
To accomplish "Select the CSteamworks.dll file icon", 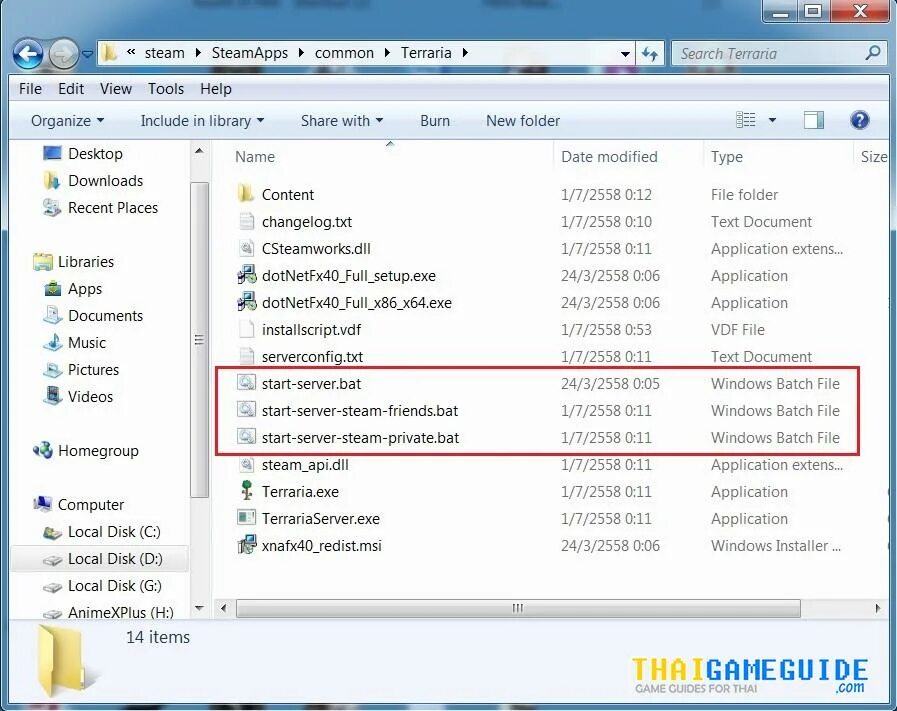I will (246, 248).
